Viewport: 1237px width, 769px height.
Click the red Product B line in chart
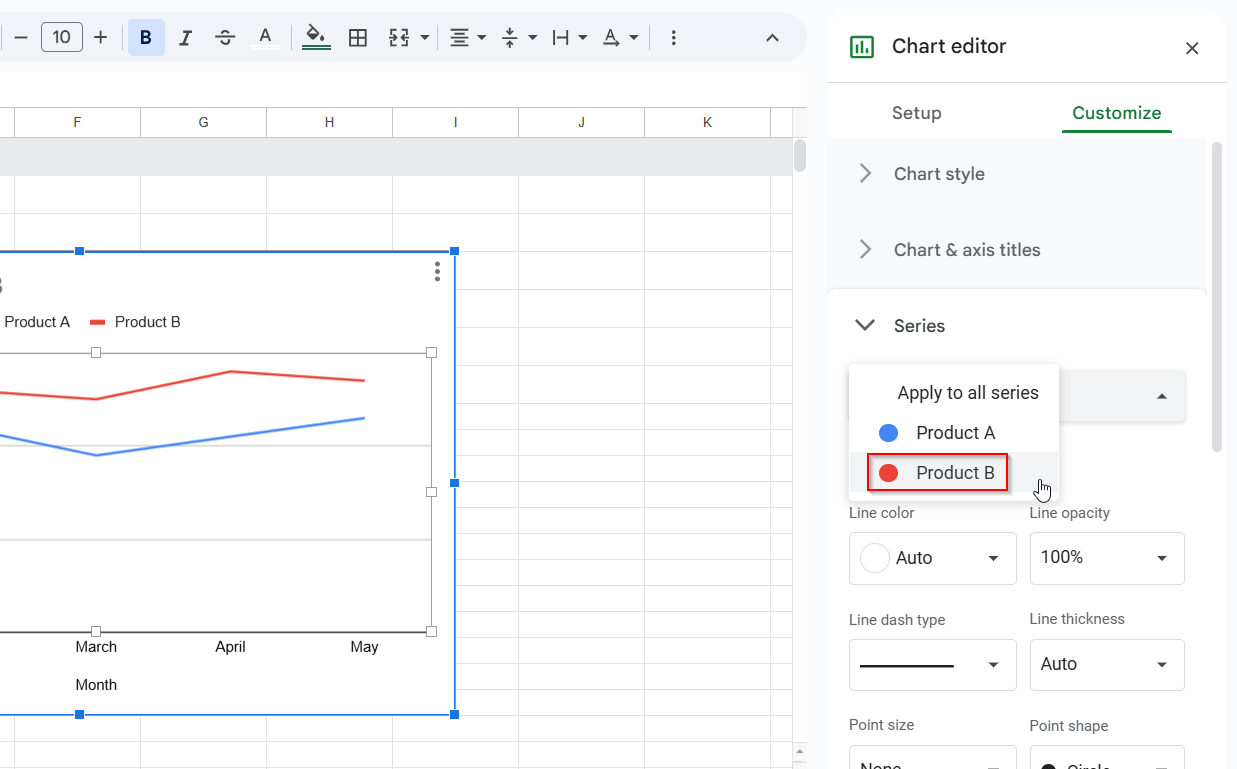coord(231,372)
